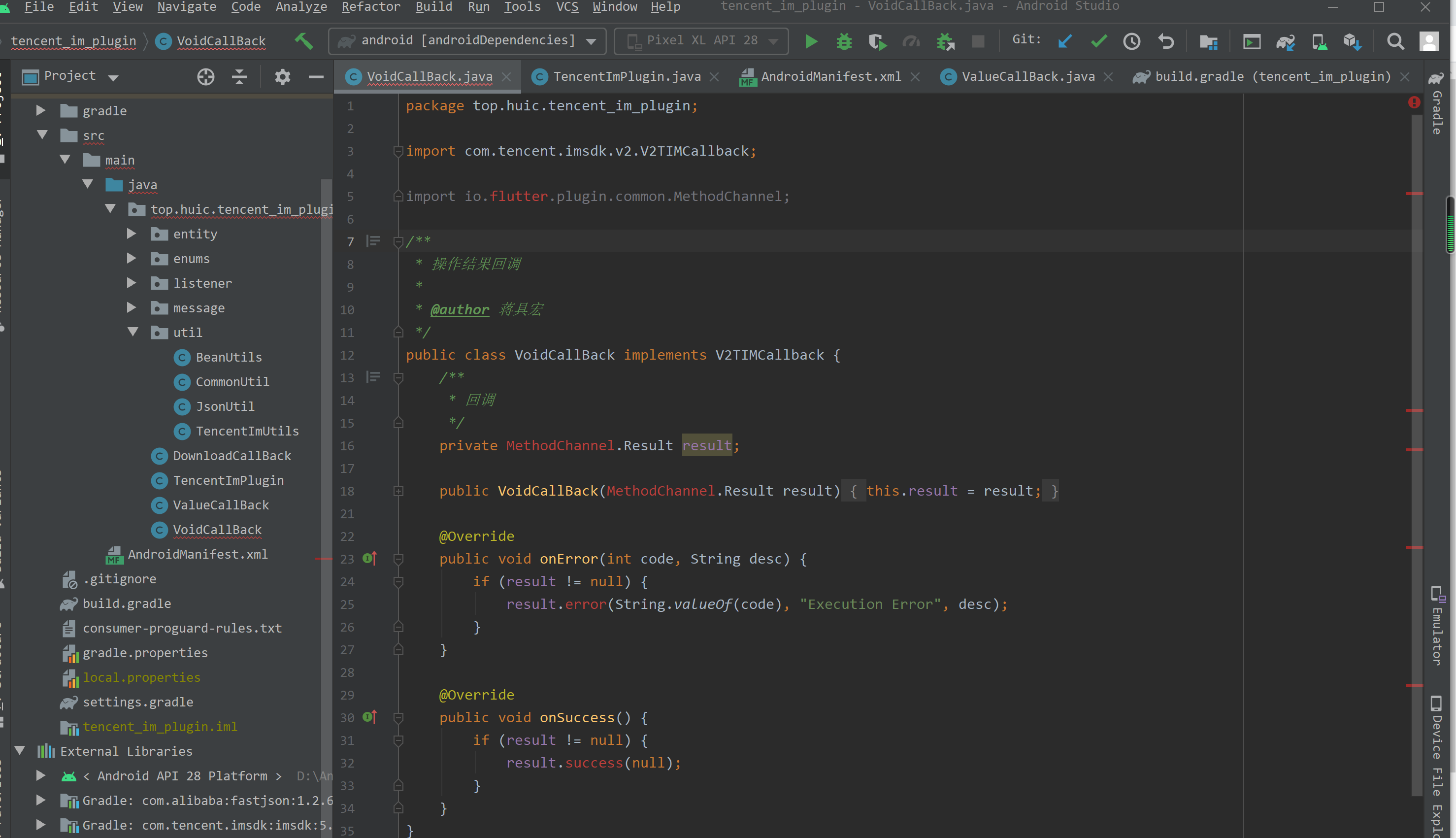Open the Refactor menu
This screenshot has width=1456, height=838.
(x=370, y=7)
